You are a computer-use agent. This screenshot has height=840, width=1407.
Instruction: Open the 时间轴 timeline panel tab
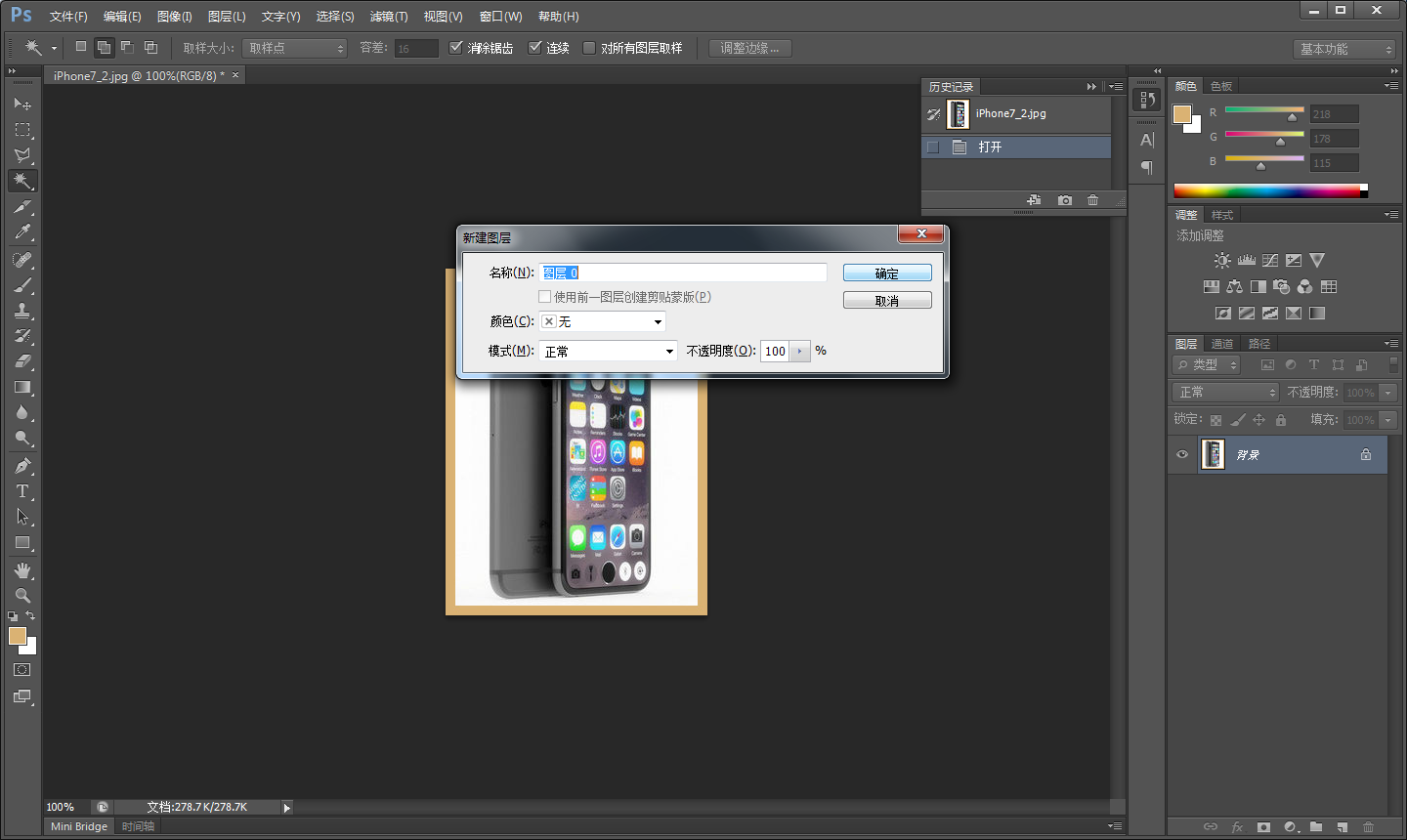138,826
